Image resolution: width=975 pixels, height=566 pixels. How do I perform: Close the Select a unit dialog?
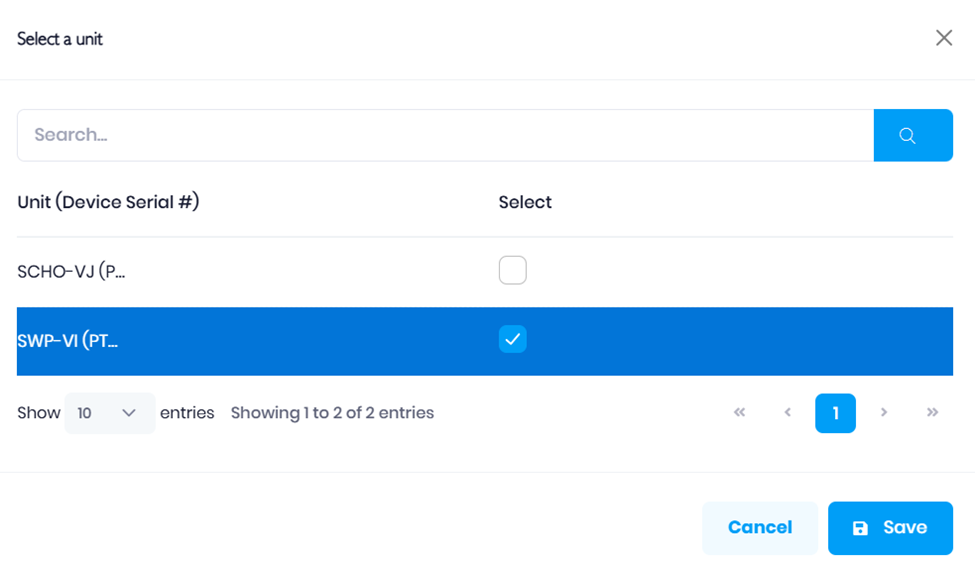(944, 38)
